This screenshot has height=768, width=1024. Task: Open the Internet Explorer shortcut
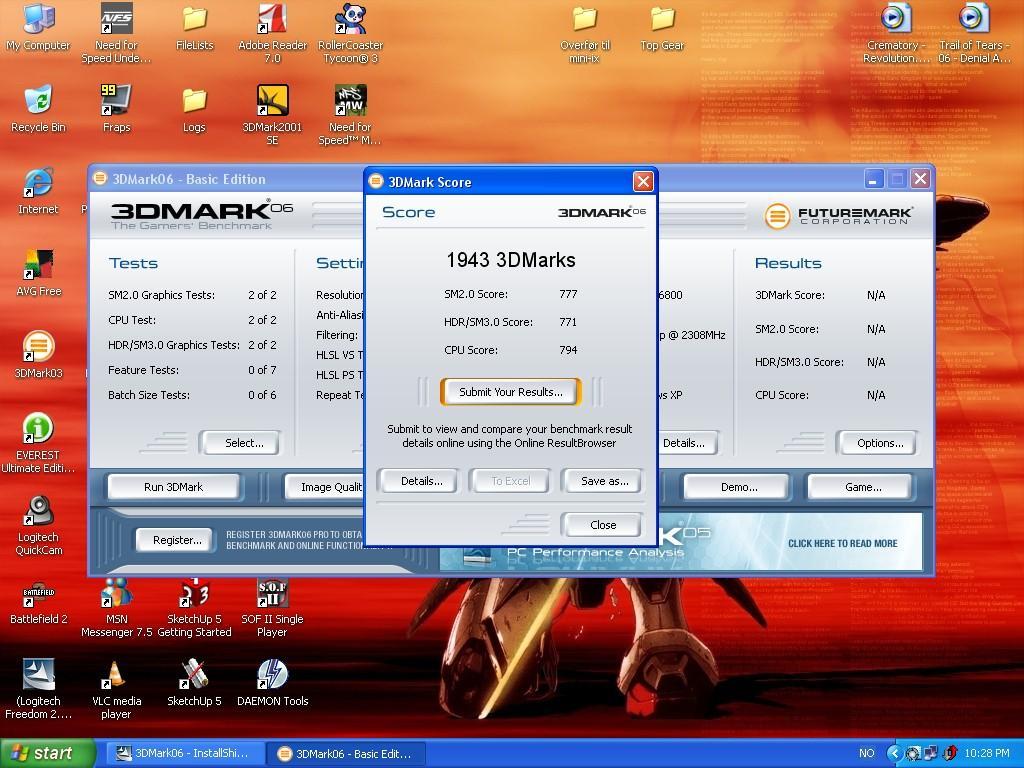point(39,191)
